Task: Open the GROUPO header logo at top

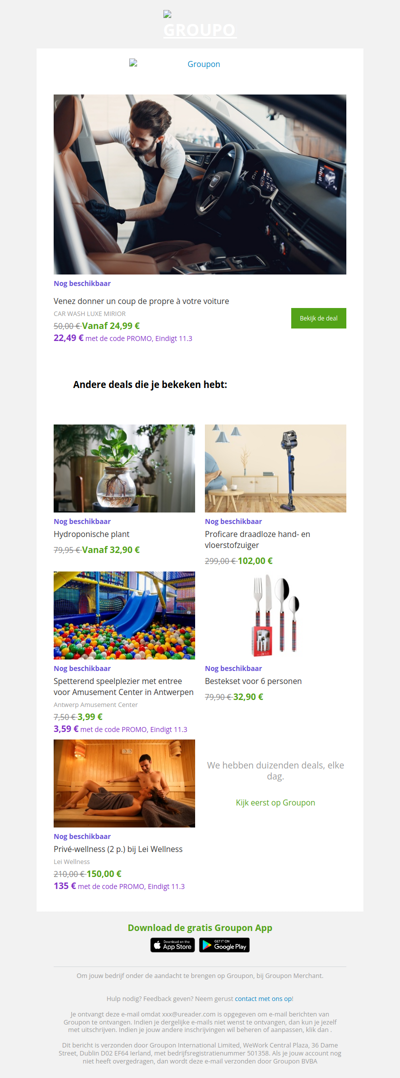Action: [199, 26]
